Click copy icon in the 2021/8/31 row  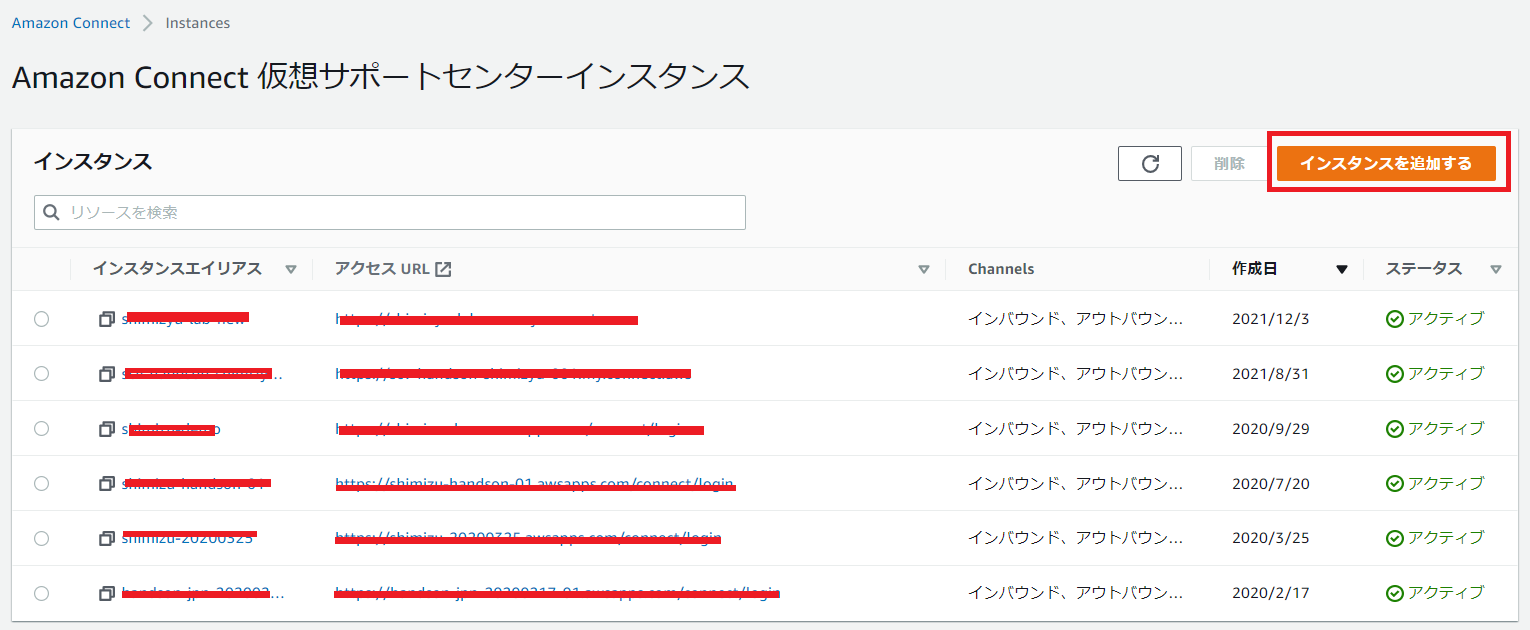(107, 374)
